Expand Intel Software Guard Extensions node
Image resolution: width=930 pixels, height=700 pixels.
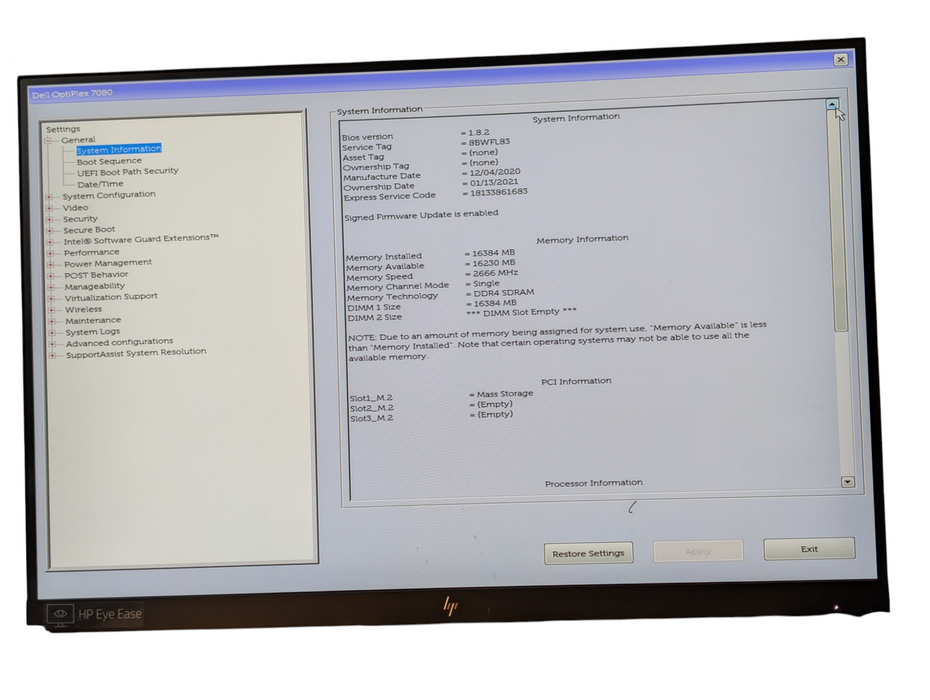click(x=50, y=242)
